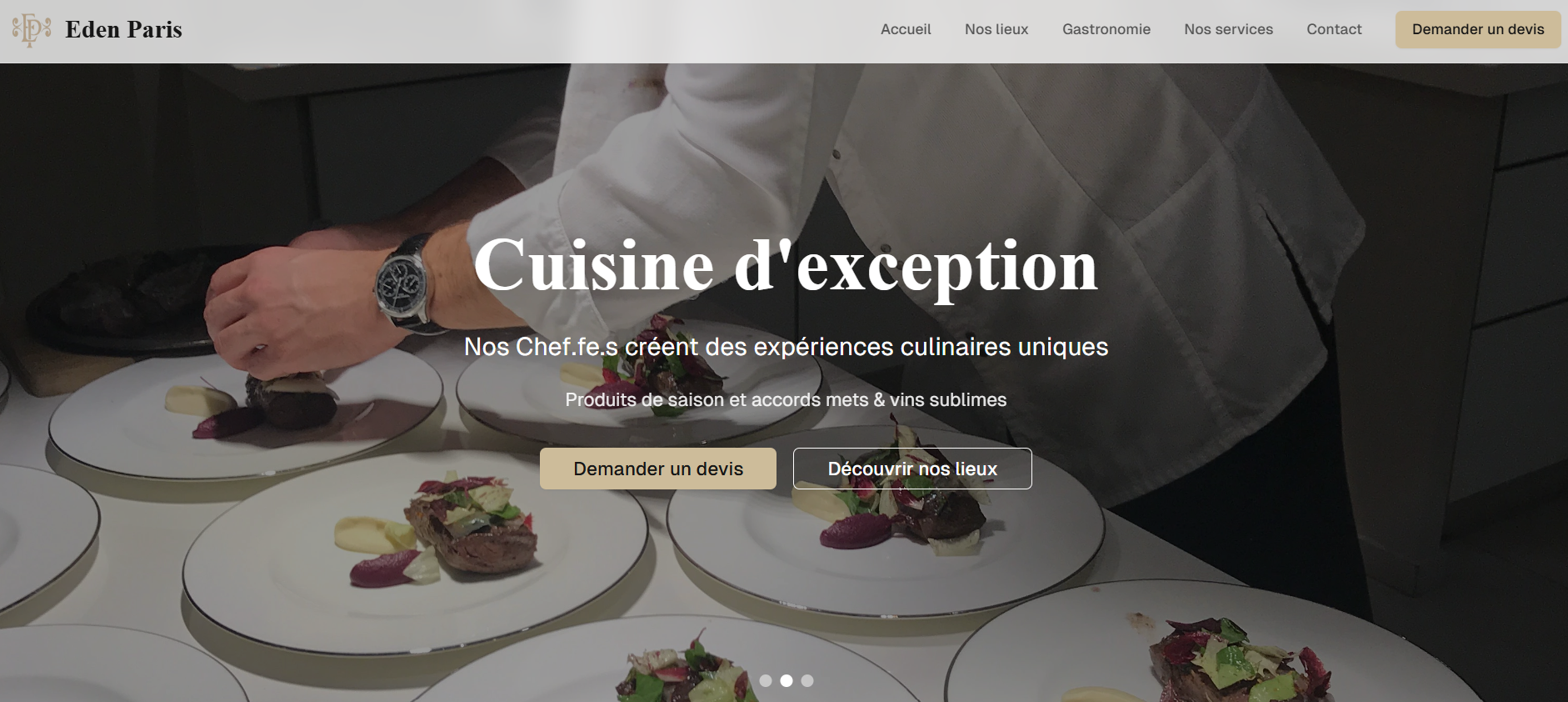Open the Accueil navigation link
Viewport: 1568px width, 702px height.
pyautogui.click(x=906, y=29)
